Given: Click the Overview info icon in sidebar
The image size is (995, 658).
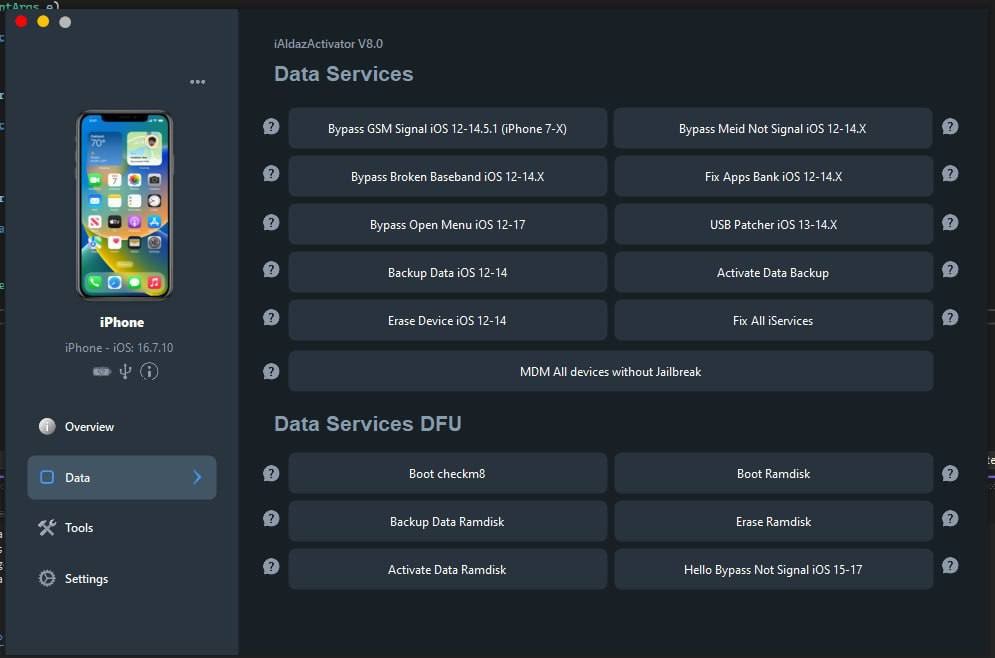Looking at the screenshot, I should pos(47,426).
